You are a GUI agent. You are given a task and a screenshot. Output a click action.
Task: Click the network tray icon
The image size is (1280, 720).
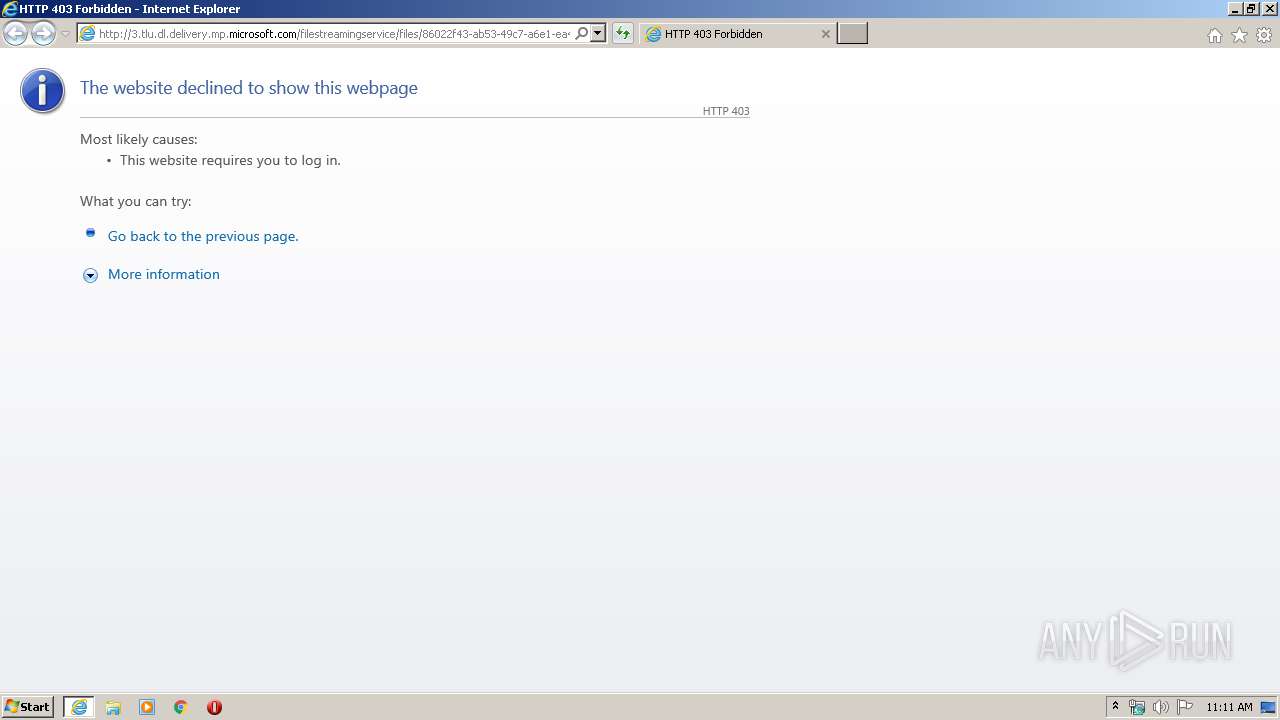click(x=1137, y=707)
